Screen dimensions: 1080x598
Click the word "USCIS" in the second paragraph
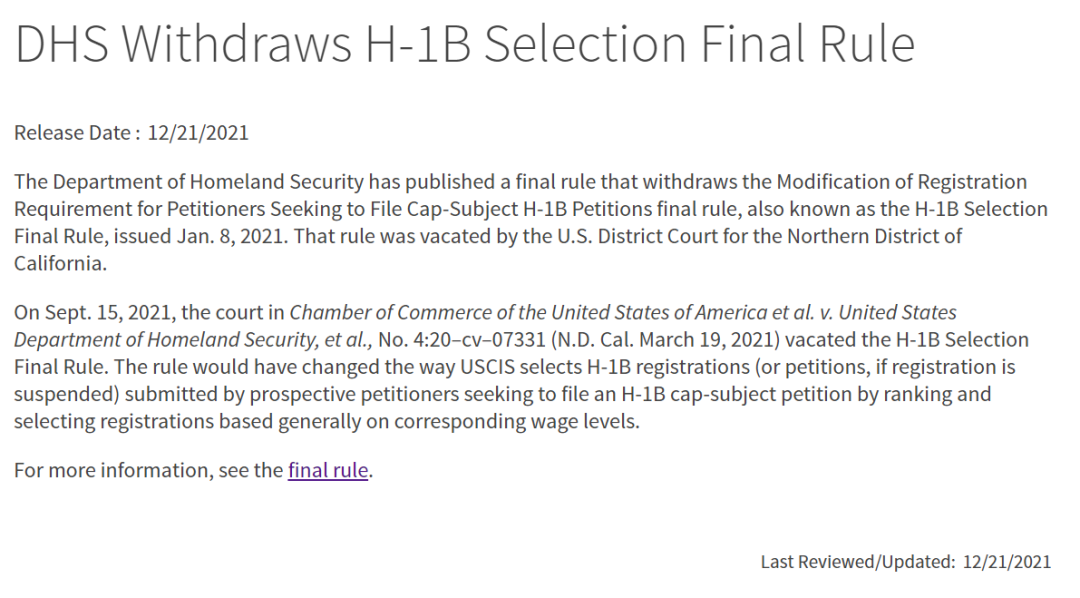(x=488, y=367)
